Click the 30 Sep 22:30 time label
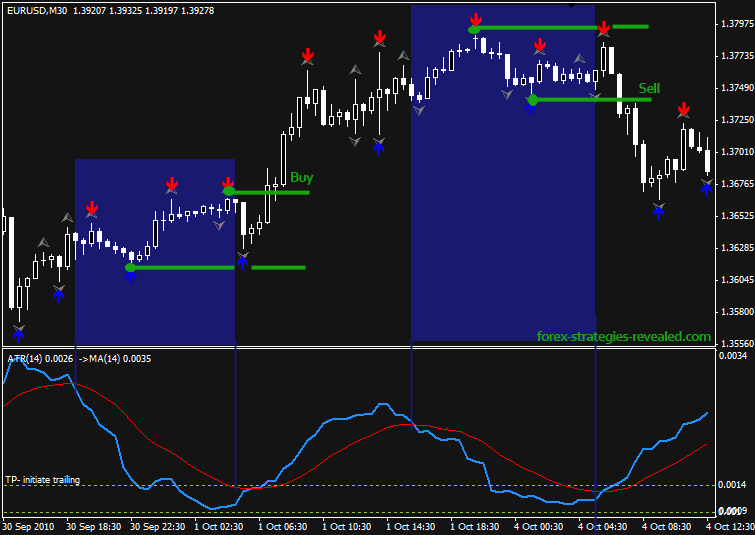Viewport: 755px width, 535px height. click(x=157, y=526)
